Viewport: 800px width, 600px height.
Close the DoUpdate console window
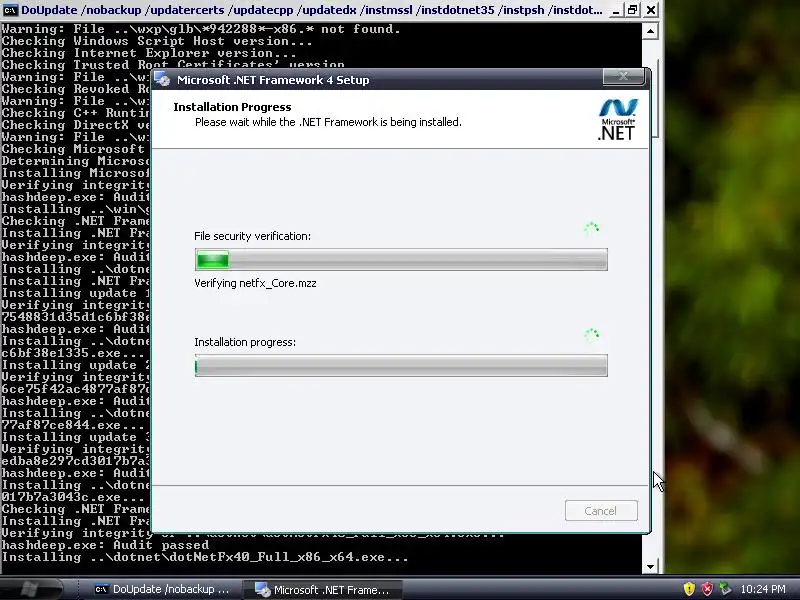(651, 10)
